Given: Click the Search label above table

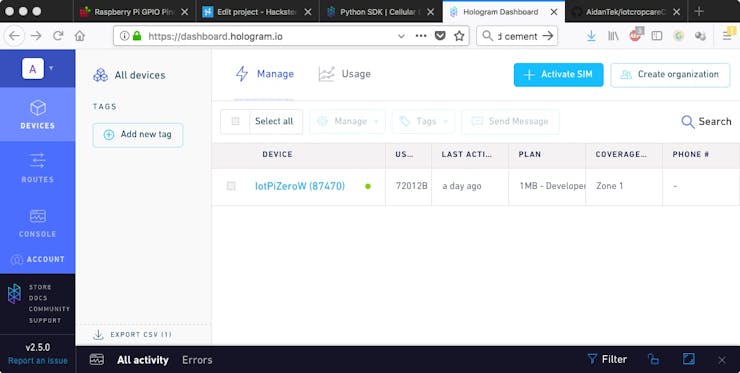Looking at the screenshot, I should pos(715,122).
